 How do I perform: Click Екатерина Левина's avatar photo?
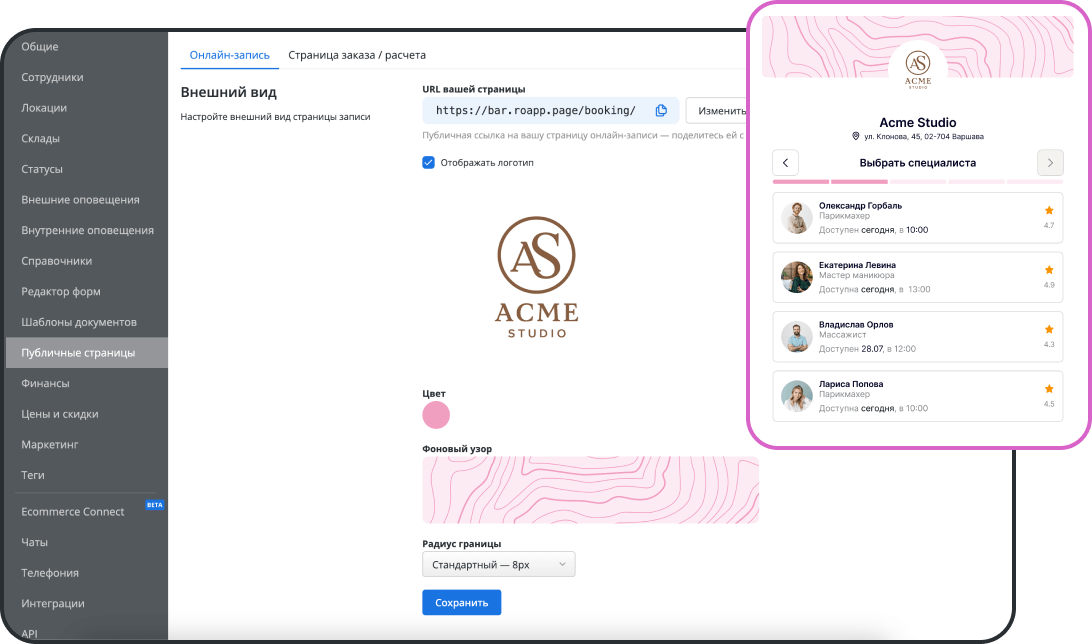pos(797,277)
